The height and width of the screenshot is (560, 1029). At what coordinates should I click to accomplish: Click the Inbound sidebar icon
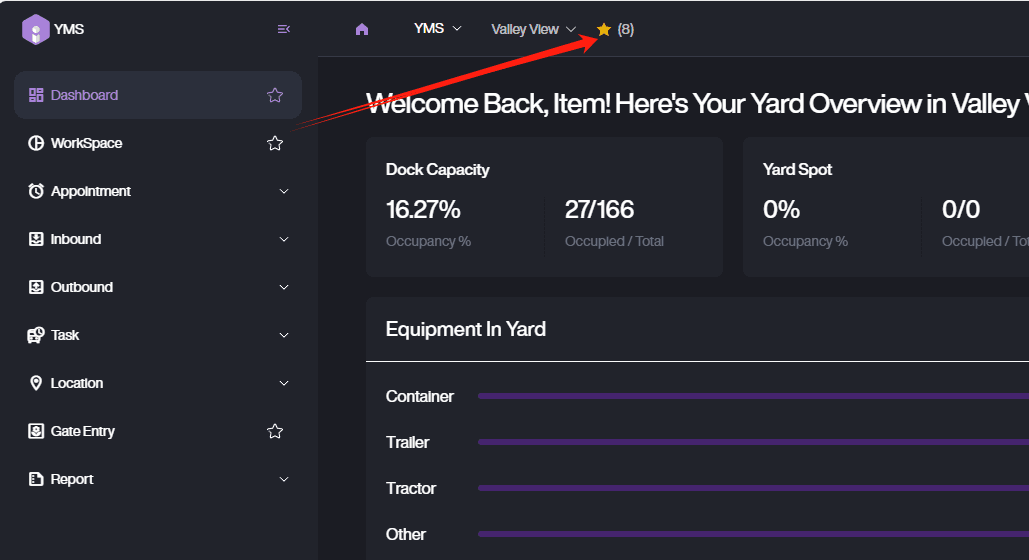[x=36, y=239]
